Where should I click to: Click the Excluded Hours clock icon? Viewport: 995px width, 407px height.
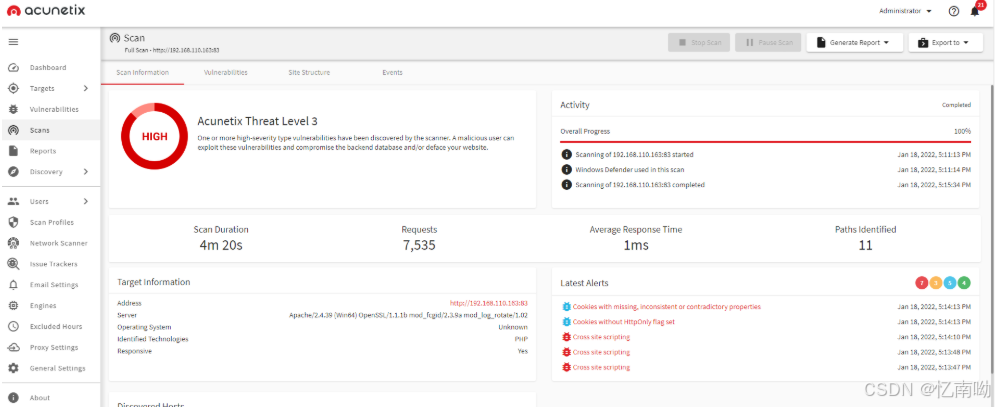(x=13, y=326)
